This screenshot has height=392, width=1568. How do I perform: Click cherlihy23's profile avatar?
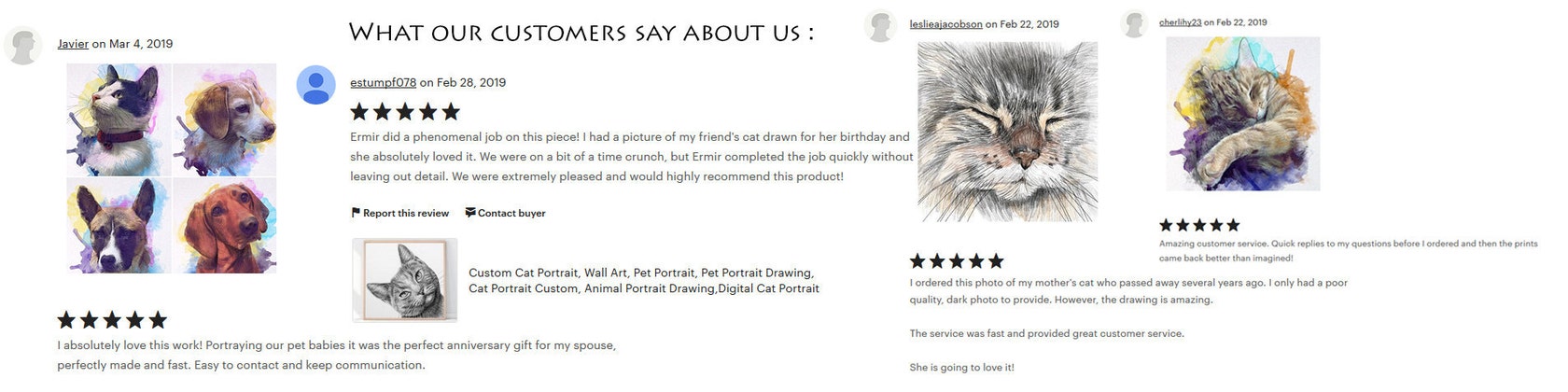click(1134, 23)
